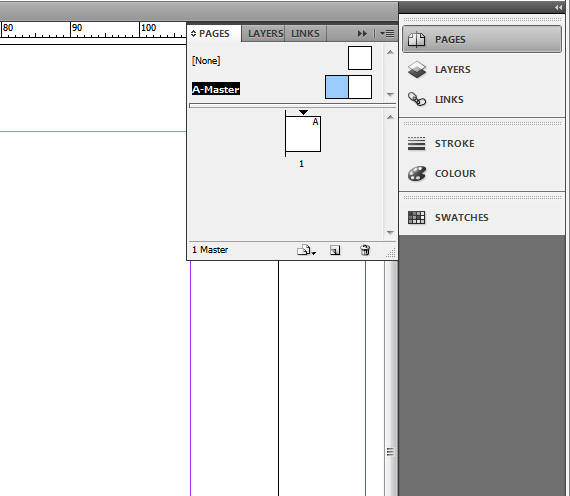The width and height of the screenshot is (570, 496).
Task: Select the highlighted left A-Master page thumbnail
Action: tap(337, 87)
